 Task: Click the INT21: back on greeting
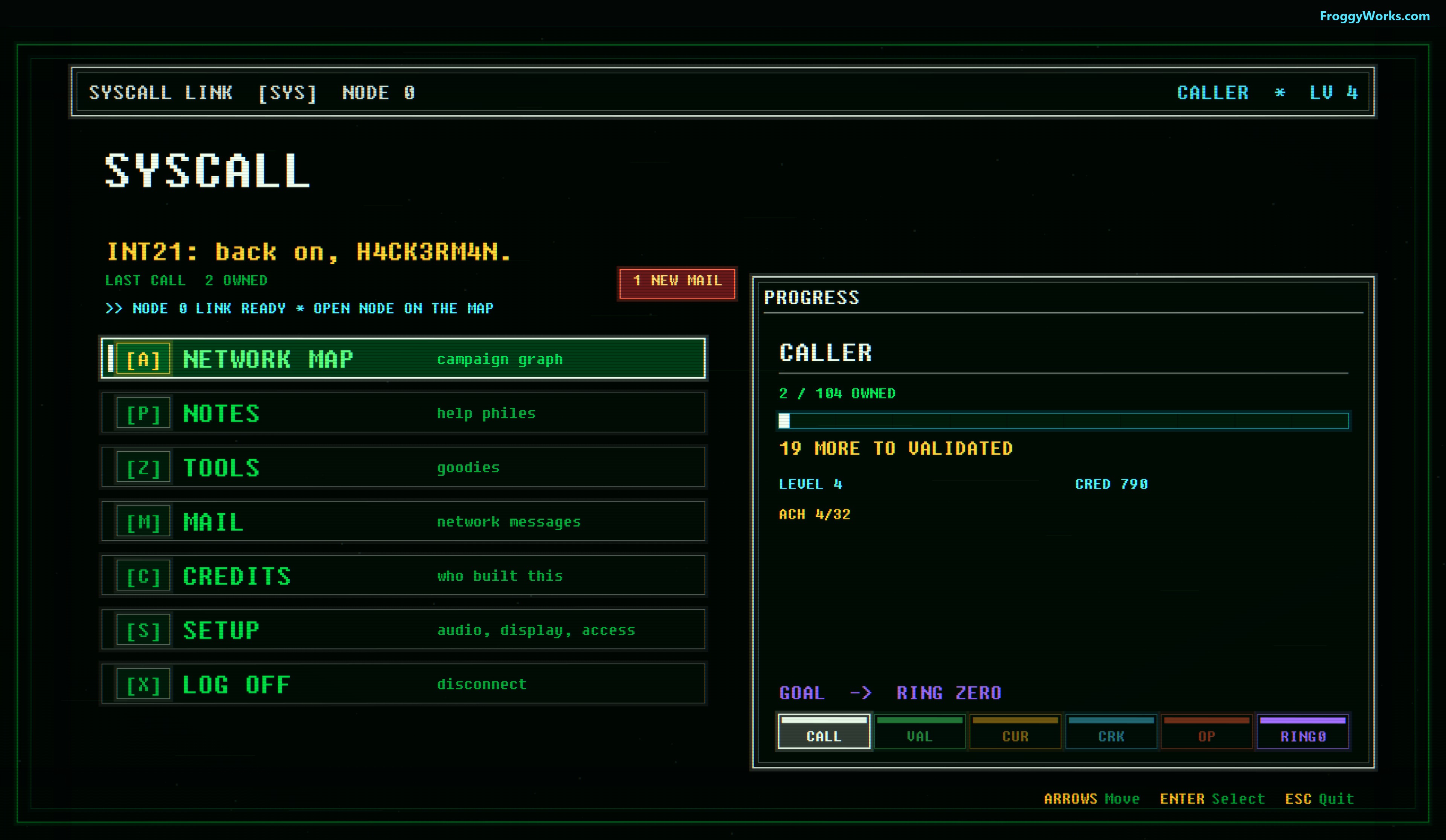click(x=309, y=252)
